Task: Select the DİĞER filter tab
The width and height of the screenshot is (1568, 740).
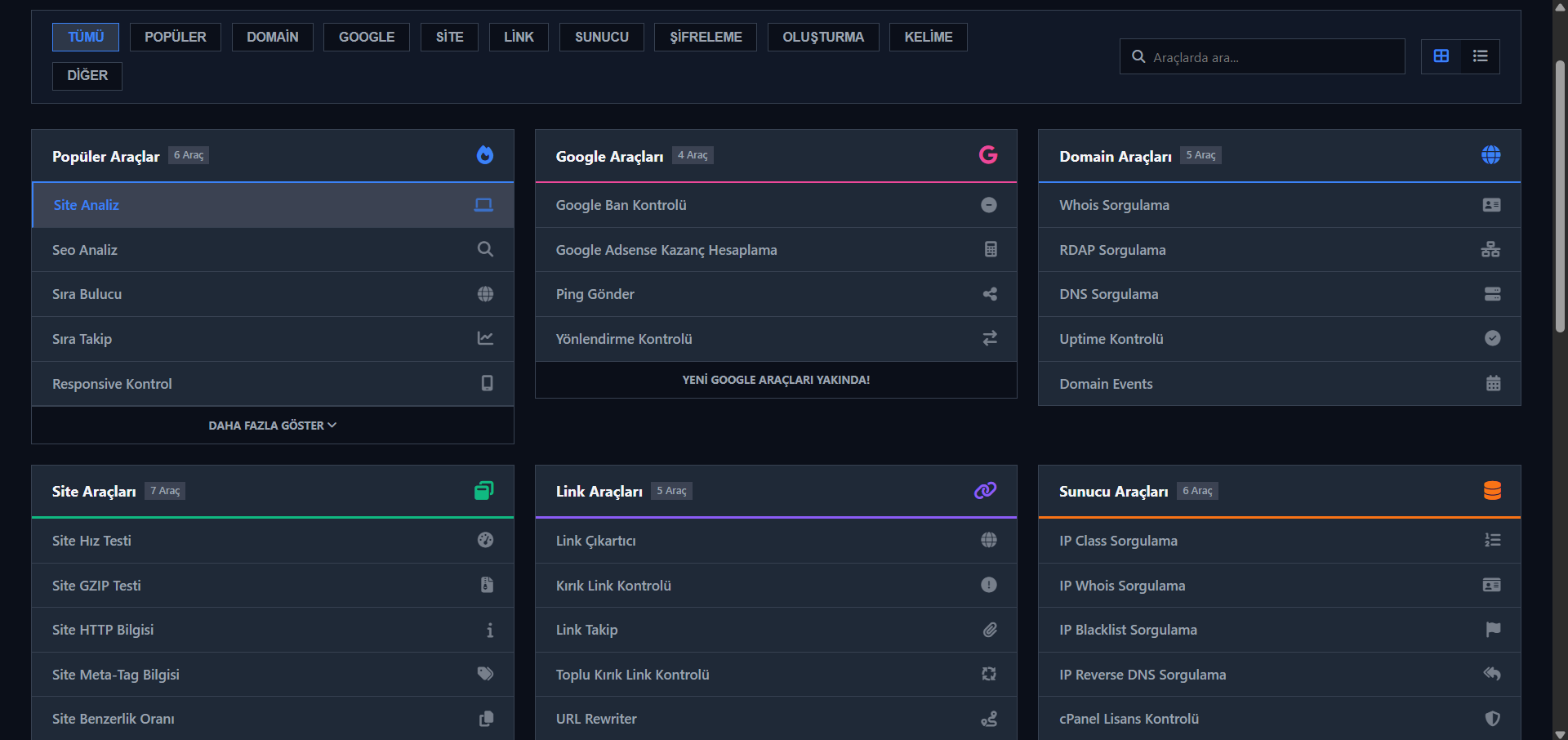Action: coord(87,75)
